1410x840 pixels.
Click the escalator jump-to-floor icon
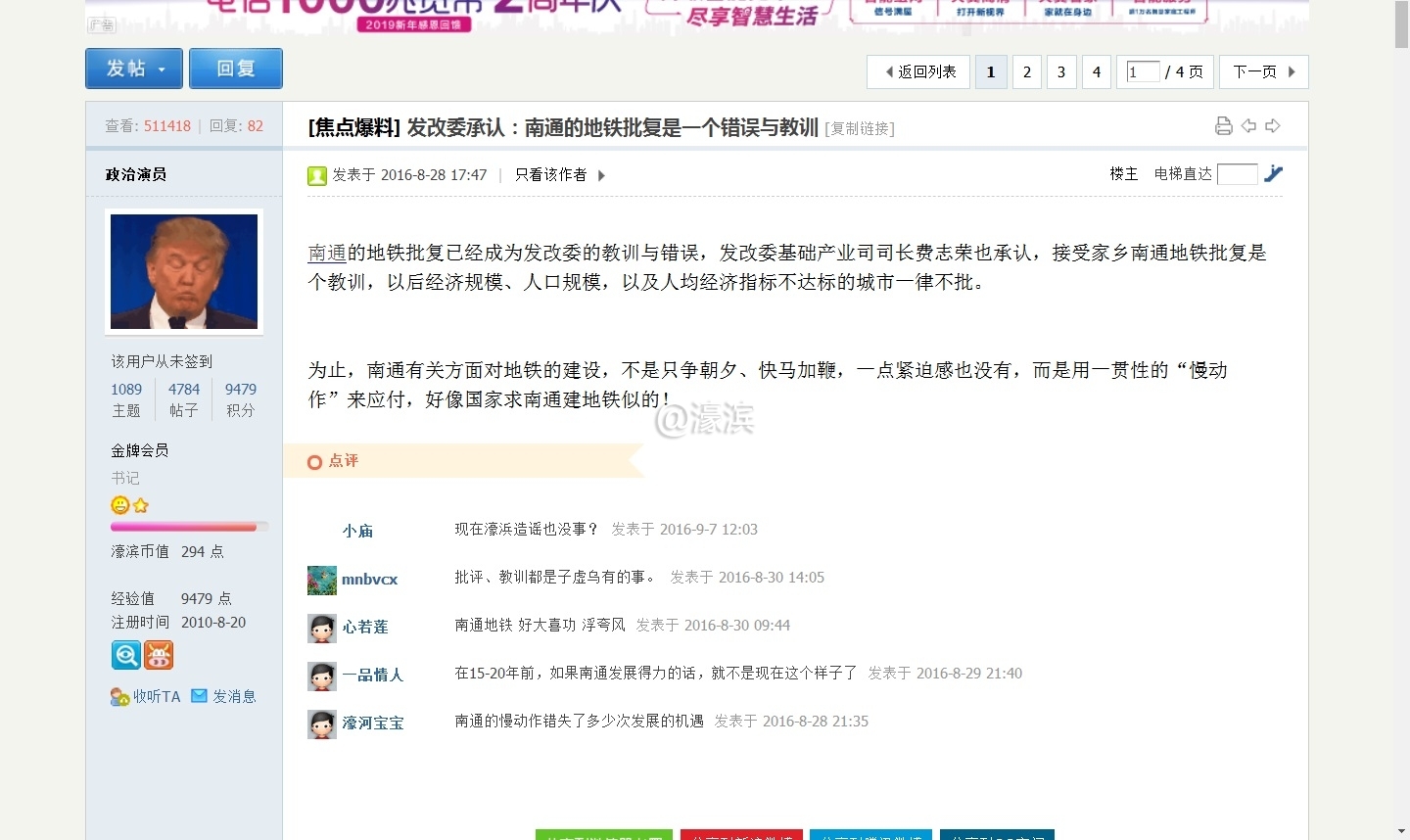click(1273, 173)
